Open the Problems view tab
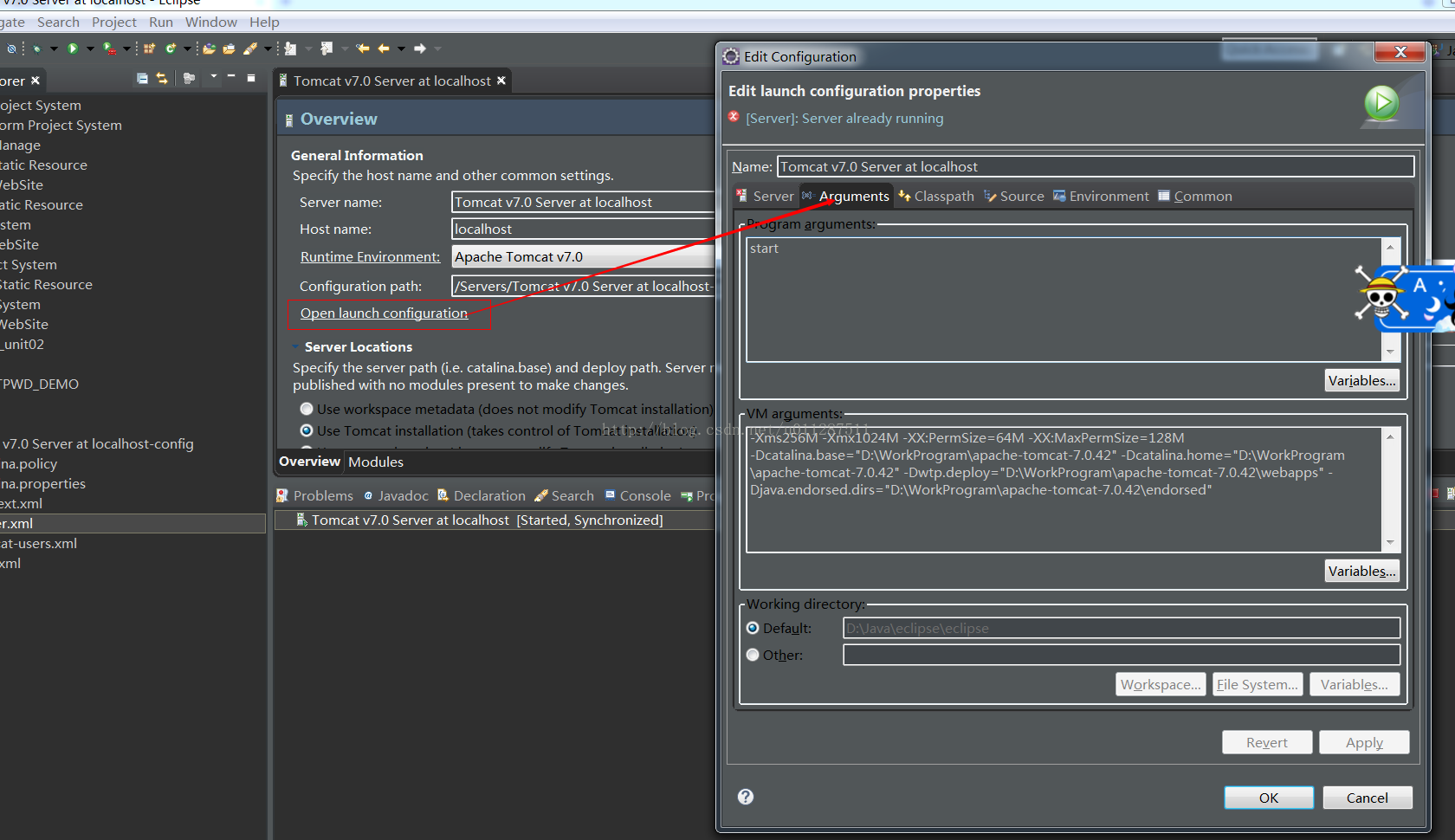Image resolution: width=1455 pixels, height=840 pixels. pyautogui.click(x=315, y=495)
